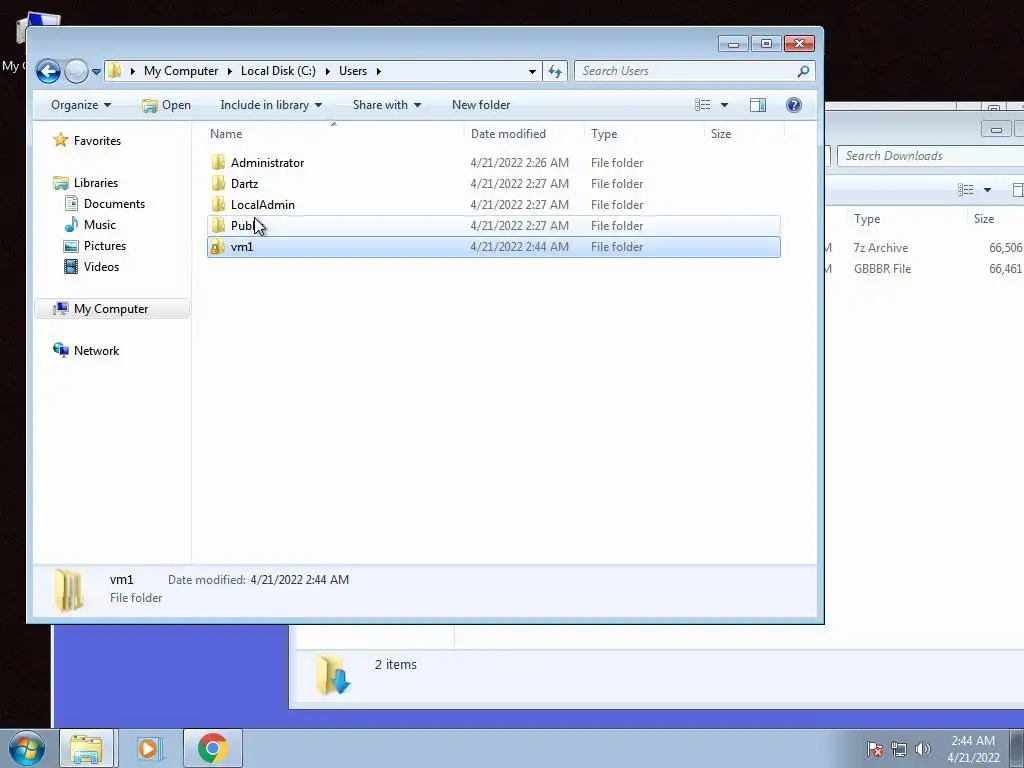1024x768 pixels.
Task: Open Pictures library in sidebar
Action: point(104,246)
